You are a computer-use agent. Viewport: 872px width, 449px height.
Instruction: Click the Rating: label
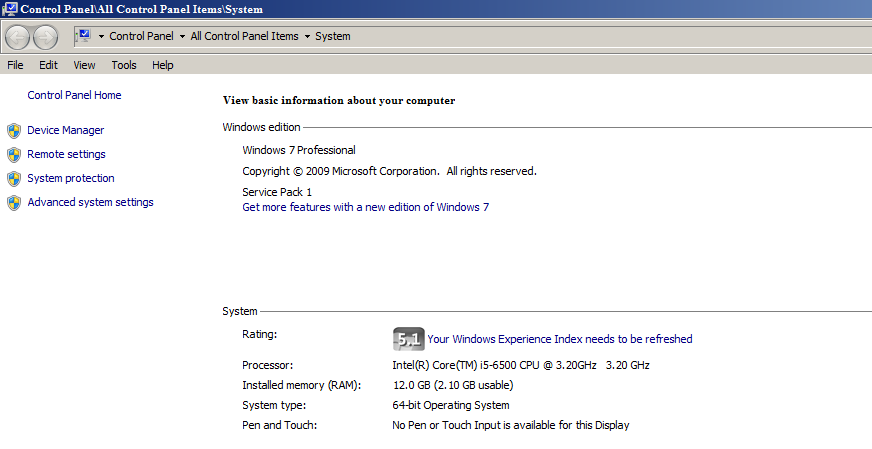(x=259, y=334)
